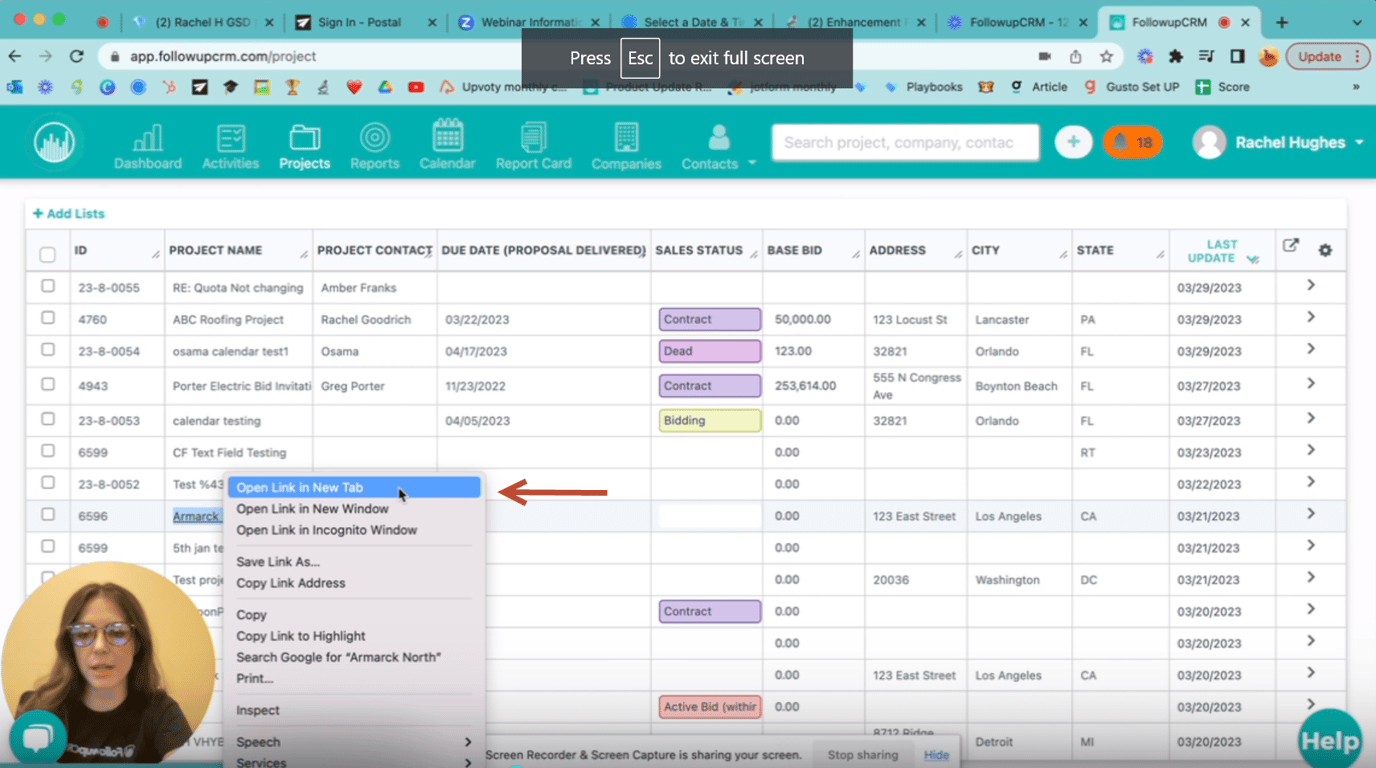
Task: Click the Dead sales status badge
Action: click(x=709, y=352)
